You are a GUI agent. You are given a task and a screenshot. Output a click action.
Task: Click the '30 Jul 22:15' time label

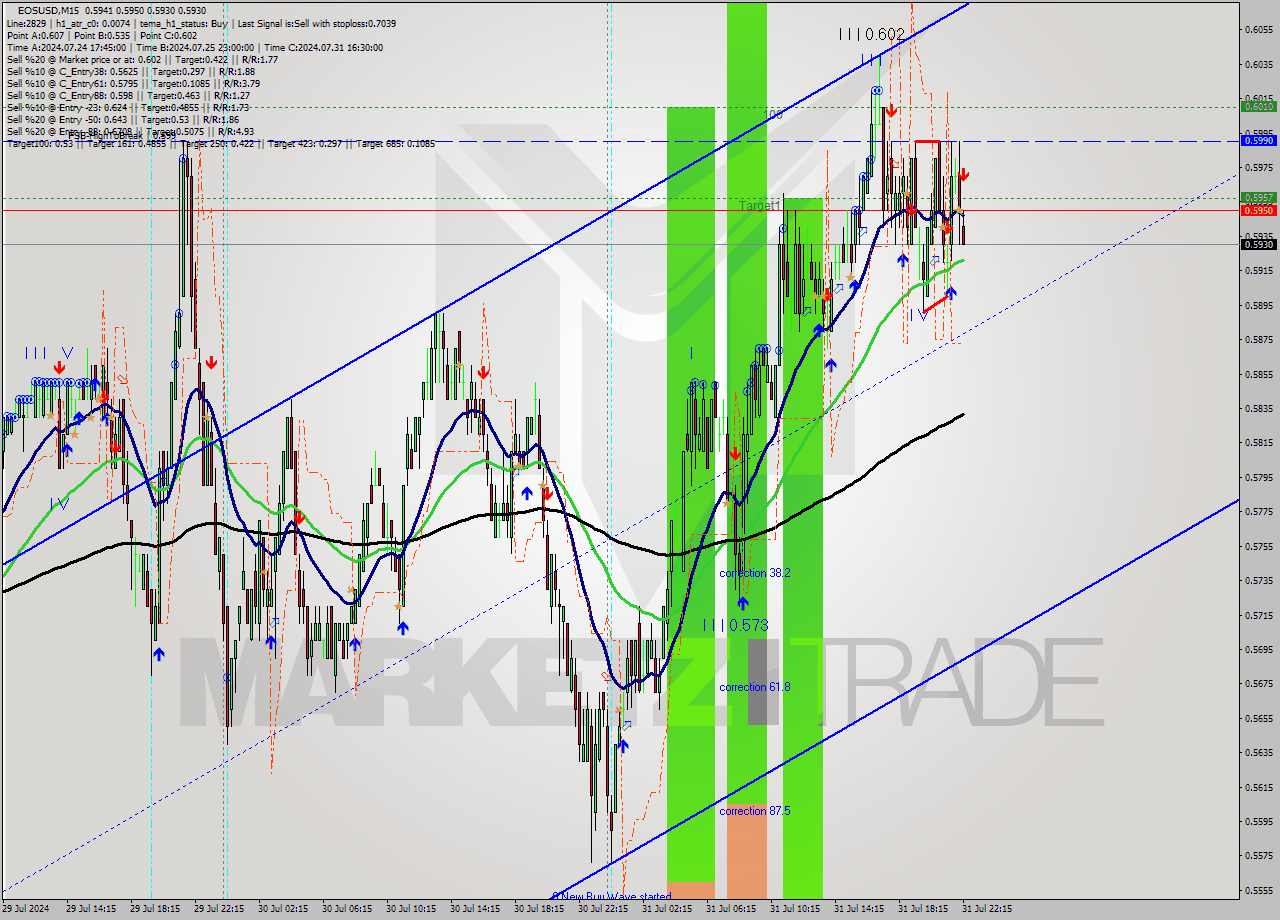pos(605,909)
